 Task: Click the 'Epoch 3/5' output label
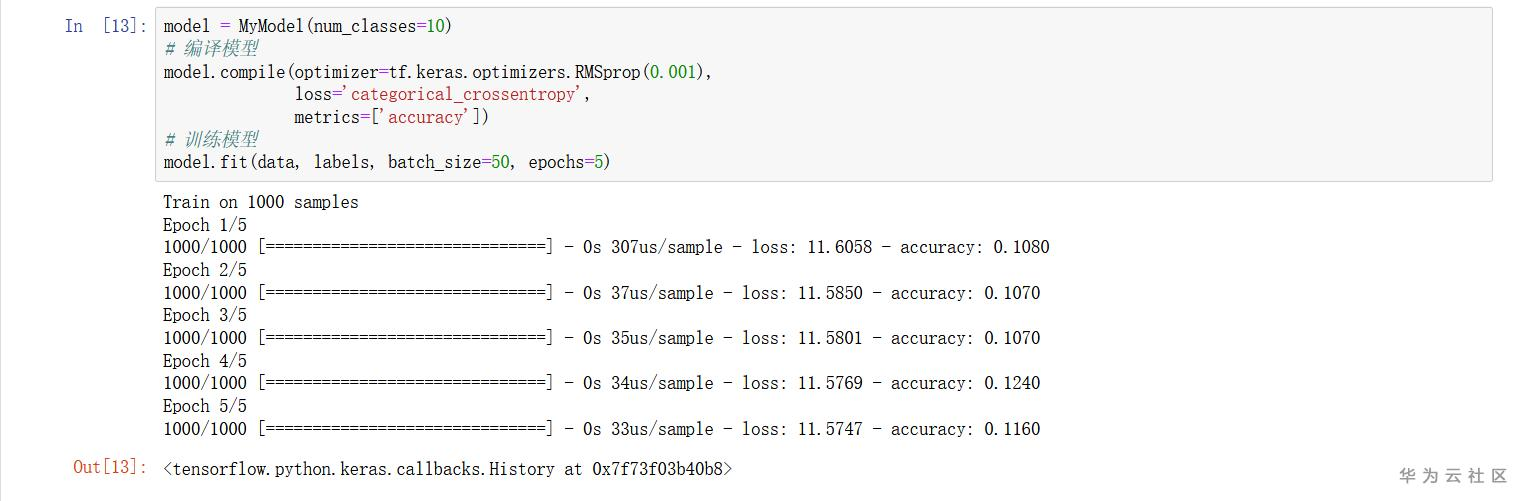[205, 315]
